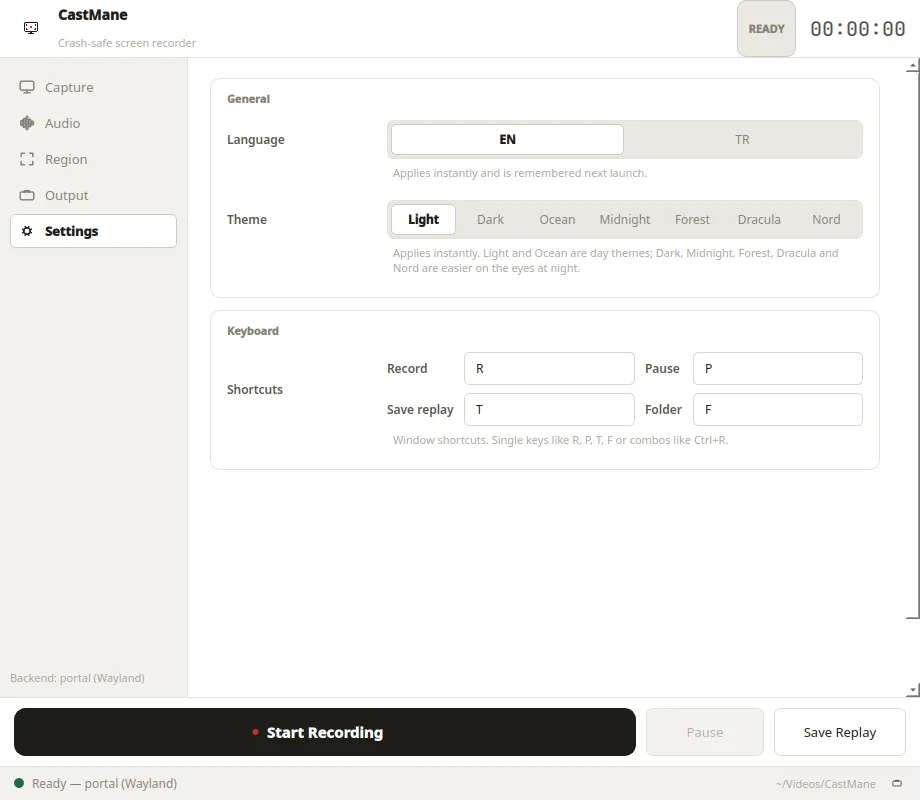Edit the Record shortcut field
This screenshot has height=800, width=920.
point(549,369)
